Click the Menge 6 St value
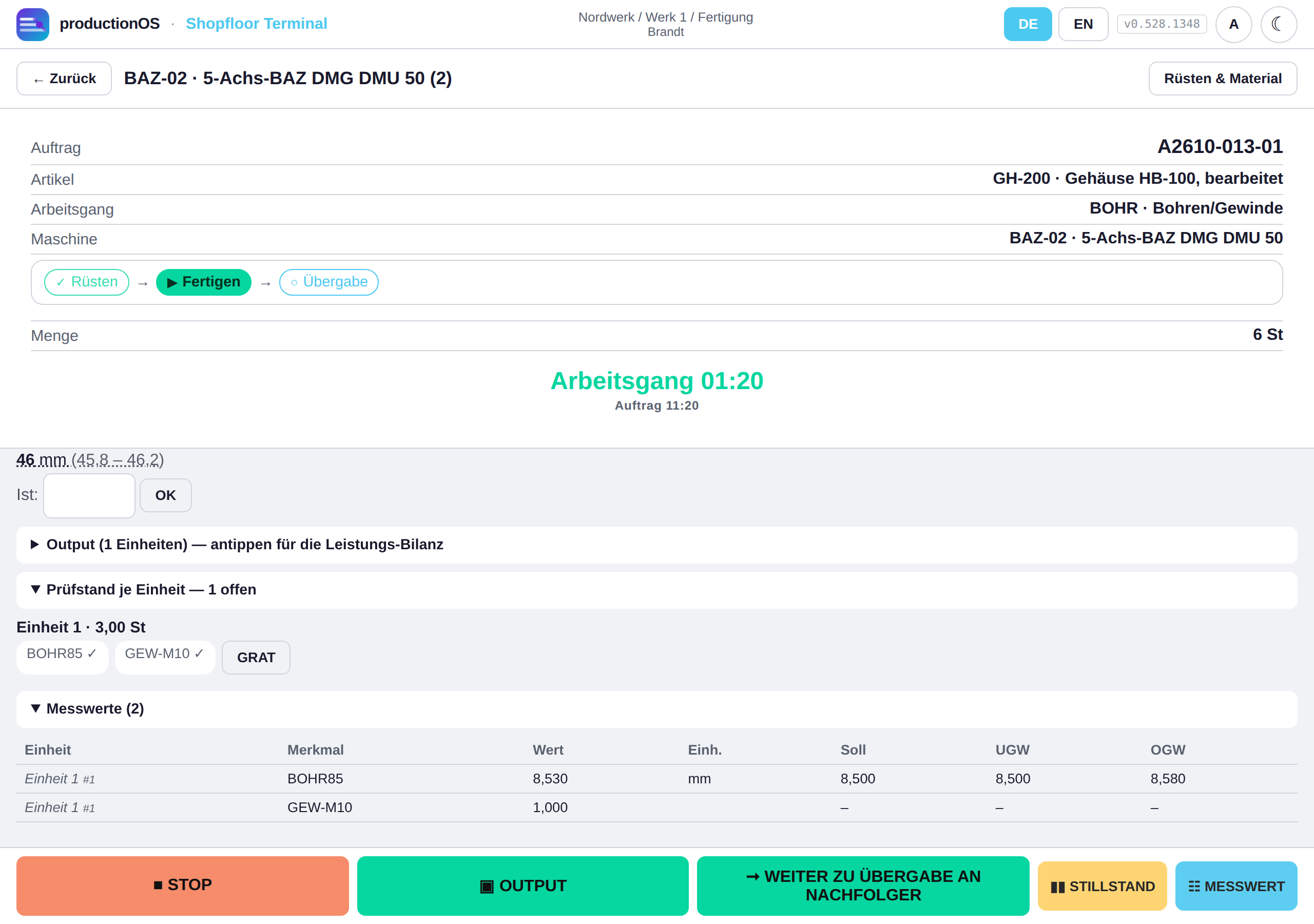This screenshot has height=924, width=1314. [1268, 334]
